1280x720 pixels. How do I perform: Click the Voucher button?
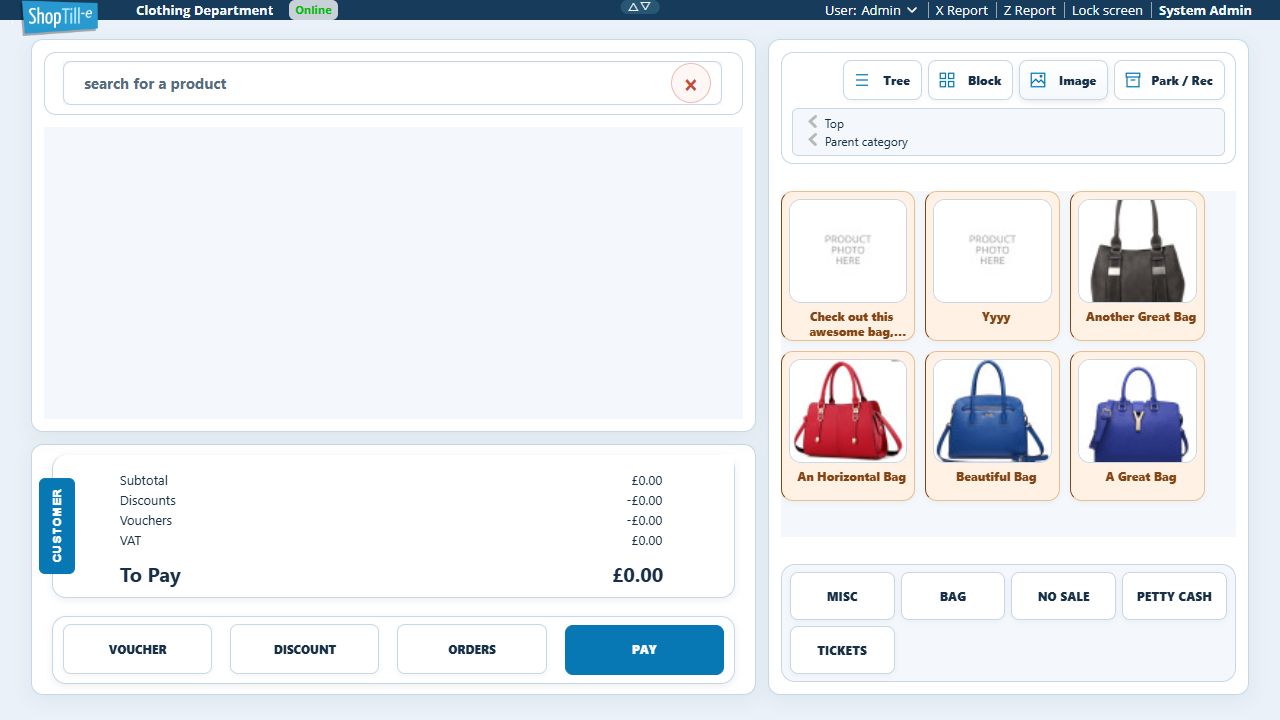138,649
